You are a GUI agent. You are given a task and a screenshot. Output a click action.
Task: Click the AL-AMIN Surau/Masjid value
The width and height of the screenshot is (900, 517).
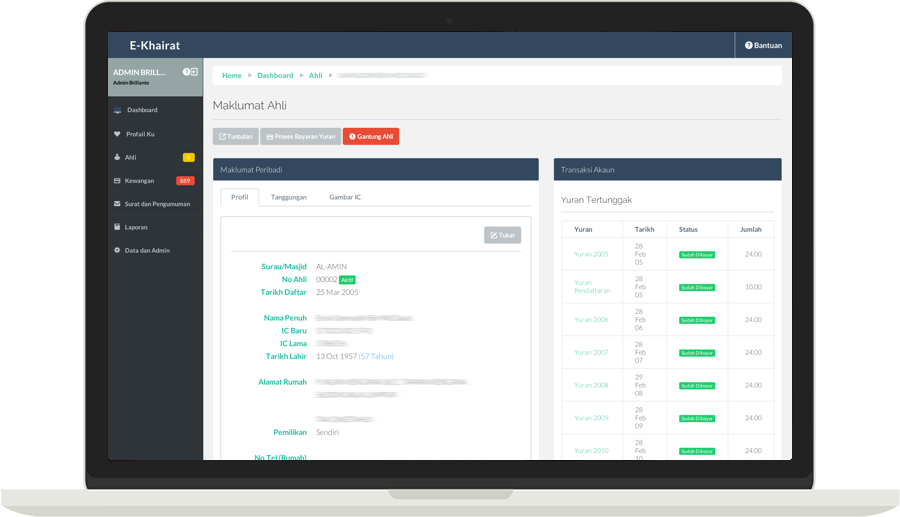pyautogui.click(x=331, y=267)
